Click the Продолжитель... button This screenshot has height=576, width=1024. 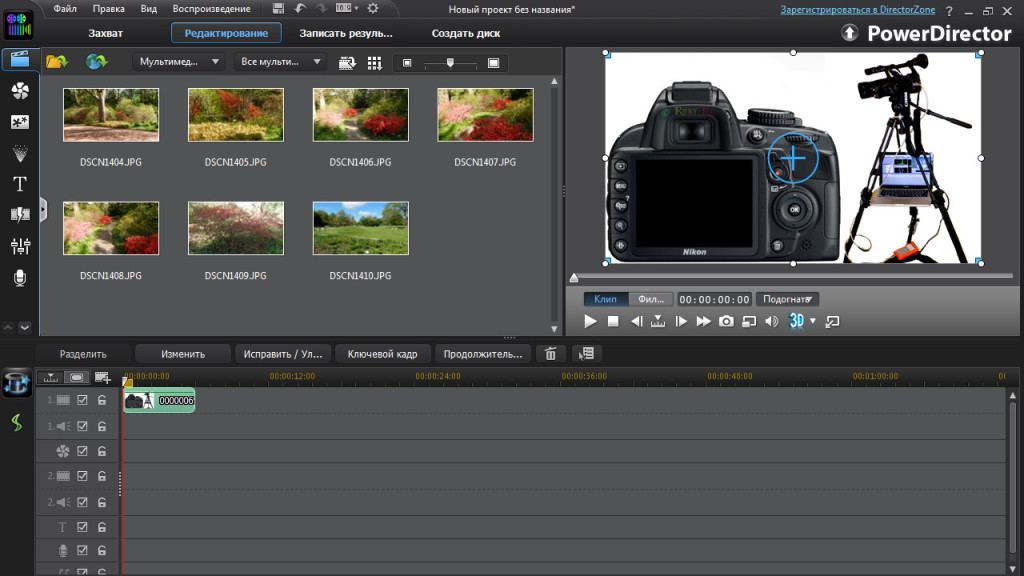[483, 354]
